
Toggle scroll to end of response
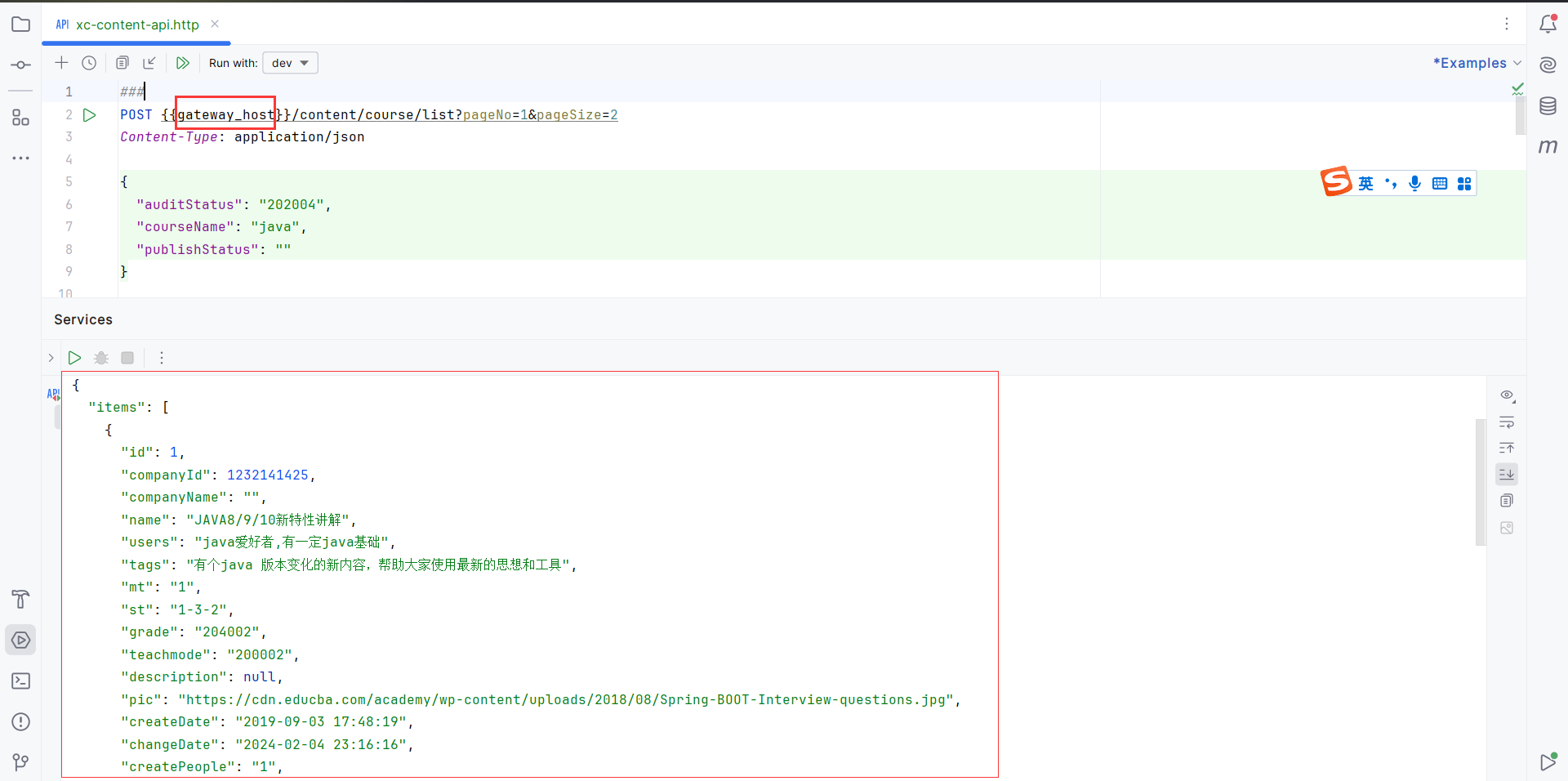pos(1507,474)
